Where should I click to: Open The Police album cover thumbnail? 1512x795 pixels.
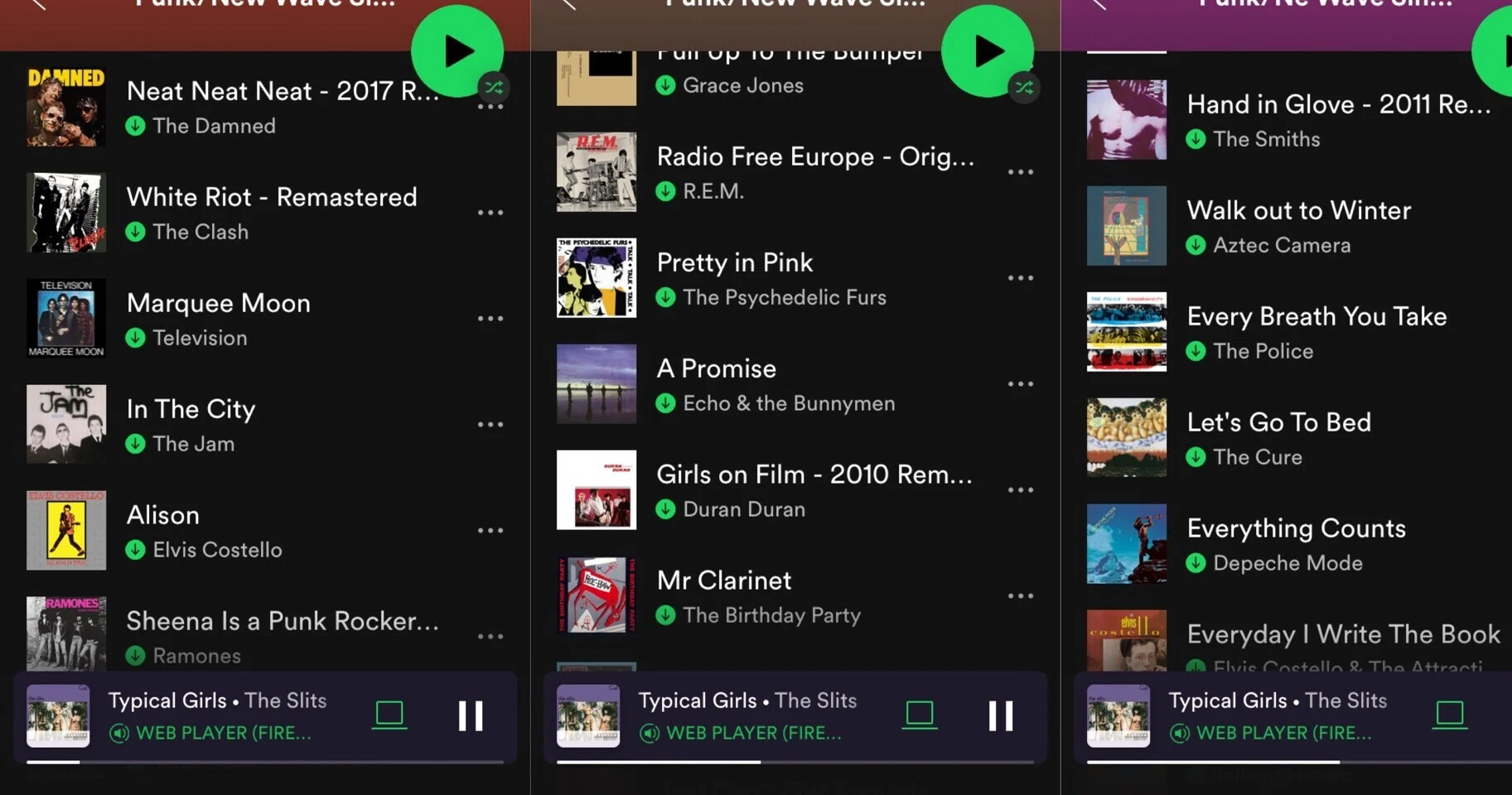[x=1127, y=332]
